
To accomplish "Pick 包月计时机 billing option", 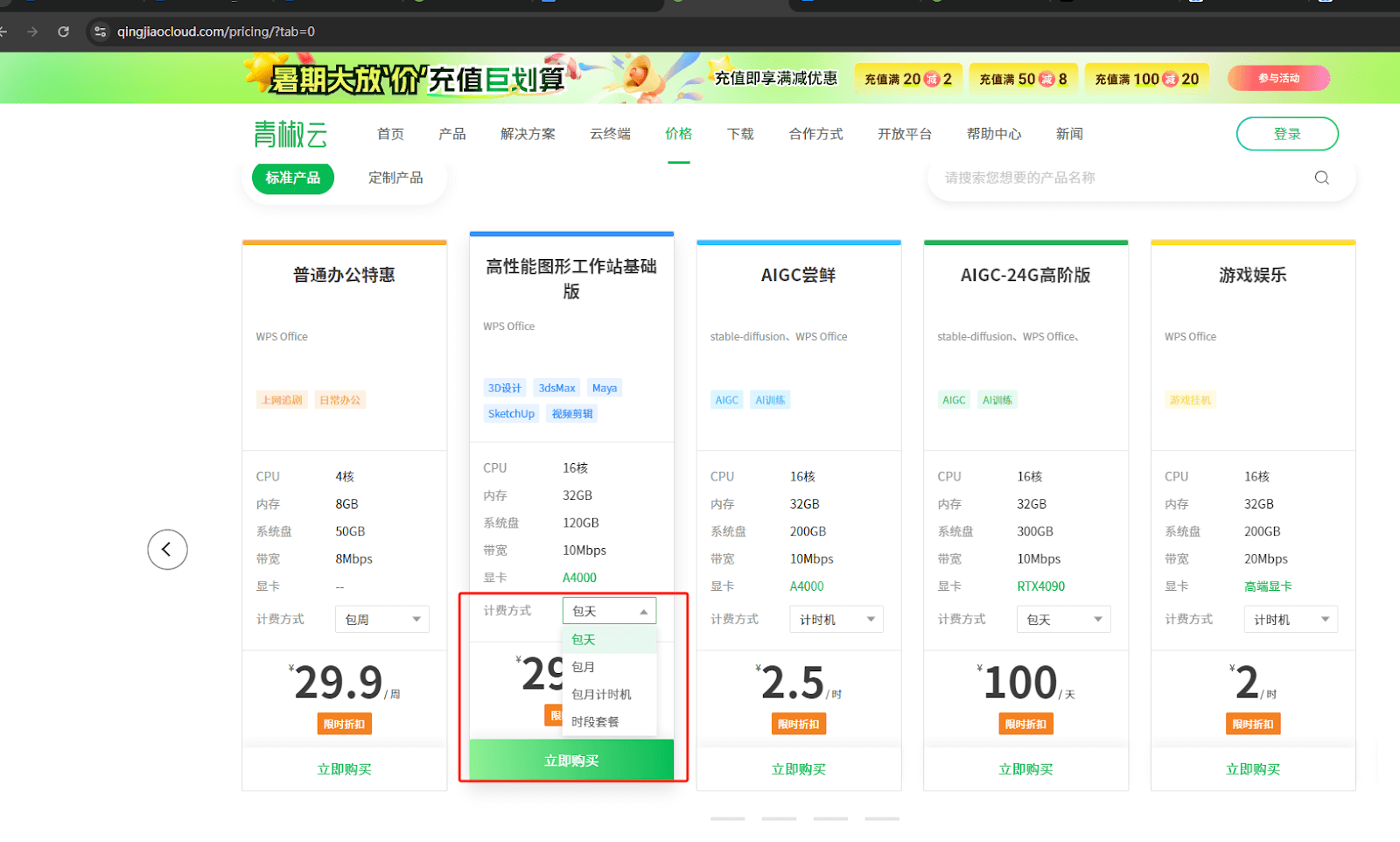I will pyautogui.click(x=601, y=694).
